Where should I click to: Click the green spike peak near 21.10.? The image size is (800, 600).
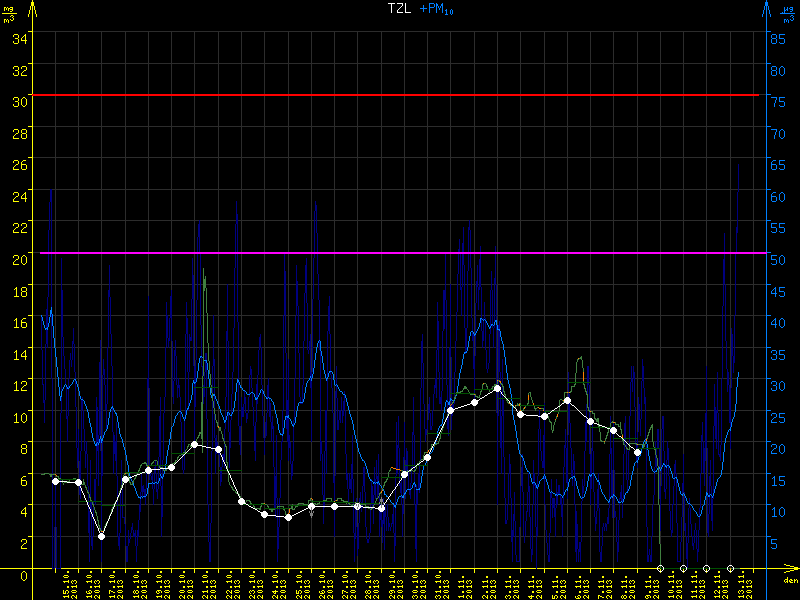tap(204, 270)
